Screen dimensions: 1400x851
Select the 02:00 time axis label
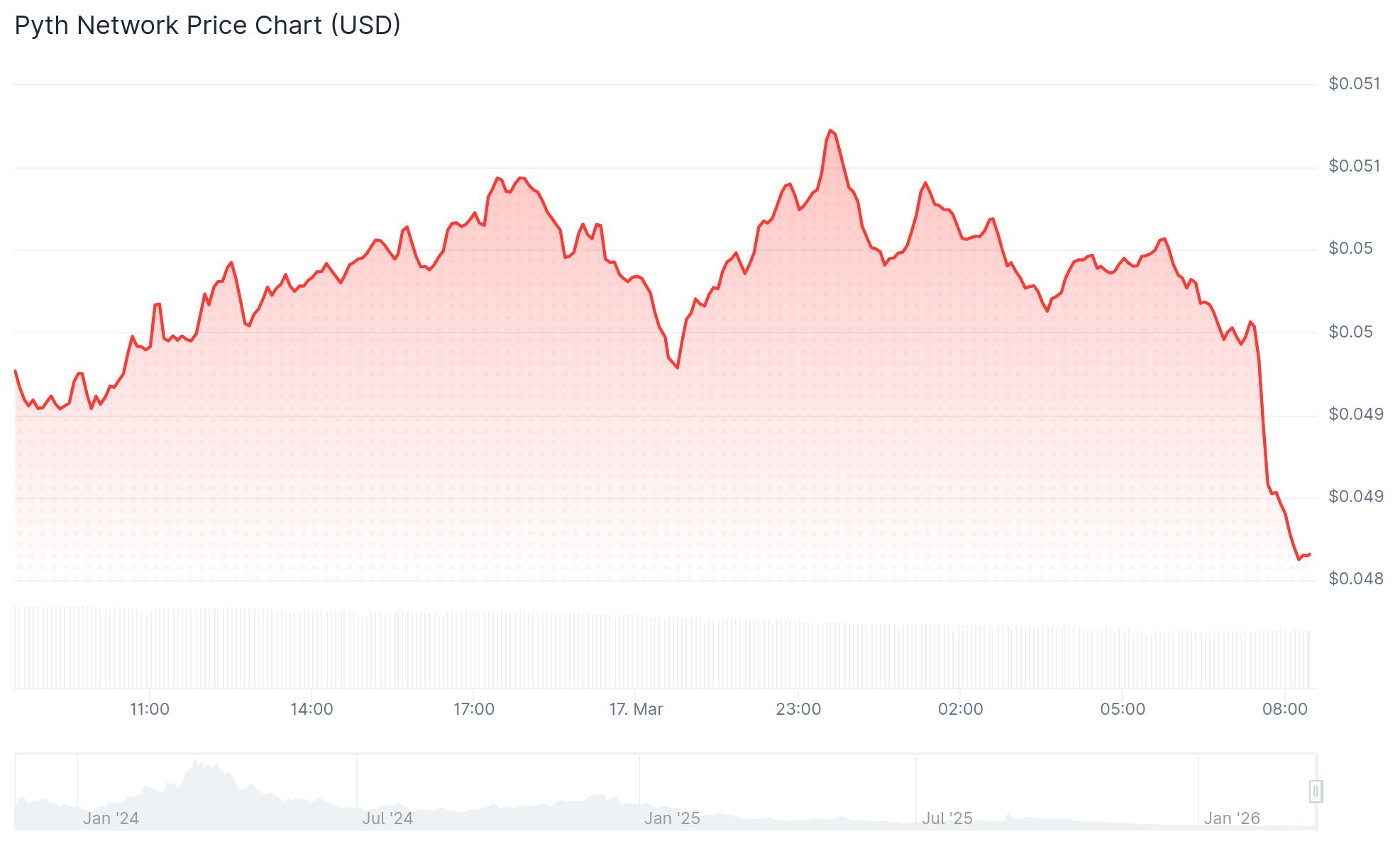[960, 709]
